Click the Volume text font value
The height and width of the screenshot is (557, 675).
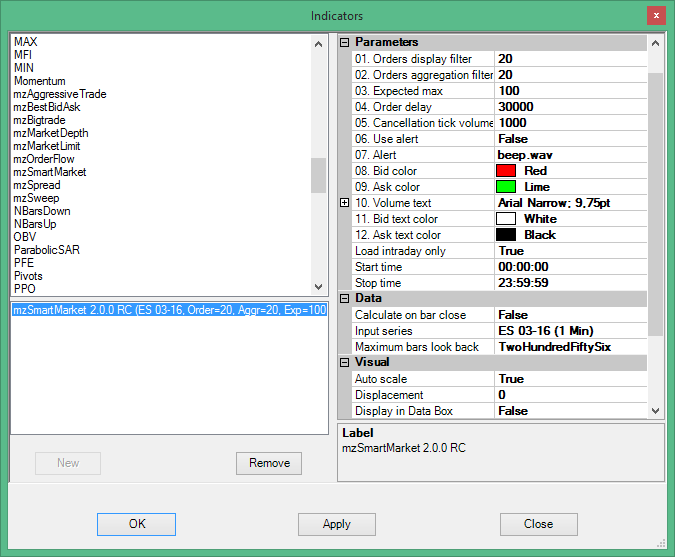coord(571,202)
